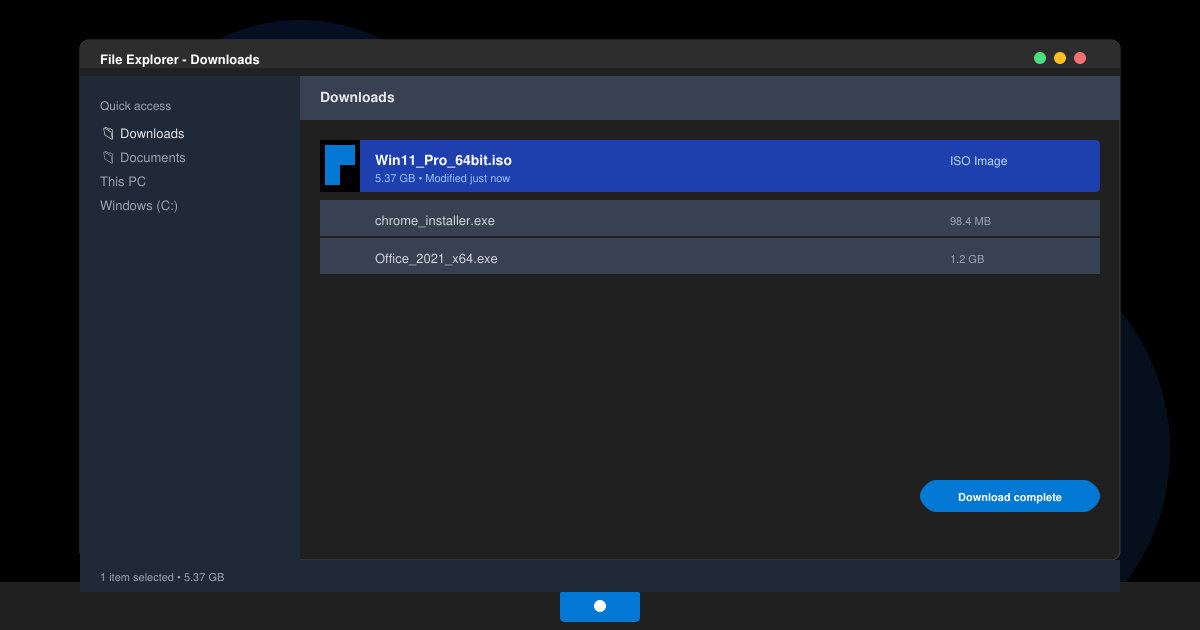Select the Office_2021_x64.exe row
1200x630 pixels.
pos(710,257)
